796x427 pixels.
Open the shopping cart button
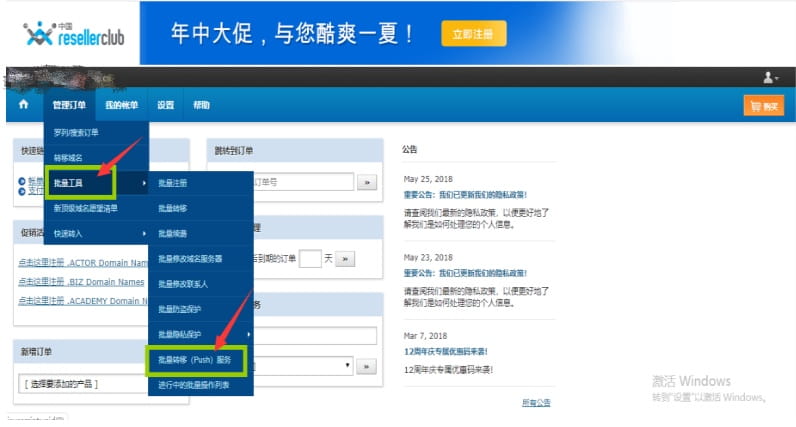764,106
